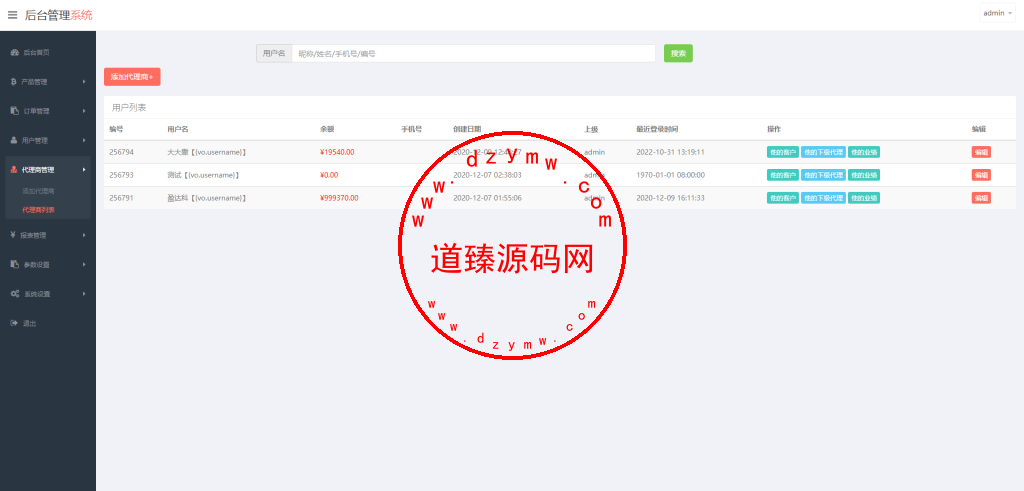
Task: Click the gears icon for 系统设置
Action: click(x=14, y=294)
